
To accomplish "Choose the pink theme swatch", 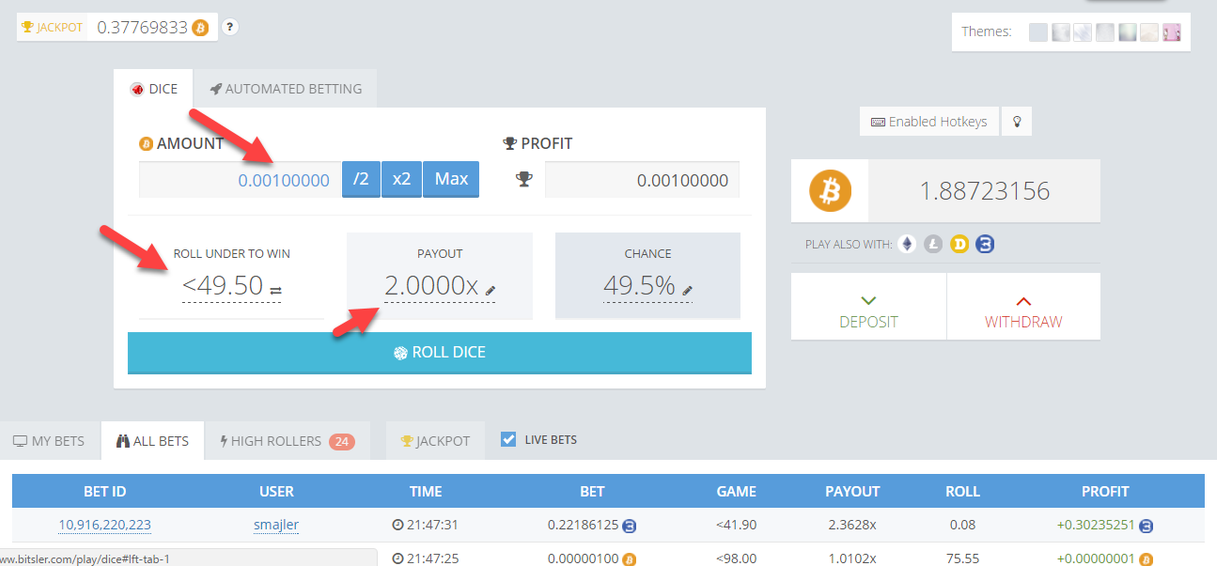I will (x=1172, y=32).
